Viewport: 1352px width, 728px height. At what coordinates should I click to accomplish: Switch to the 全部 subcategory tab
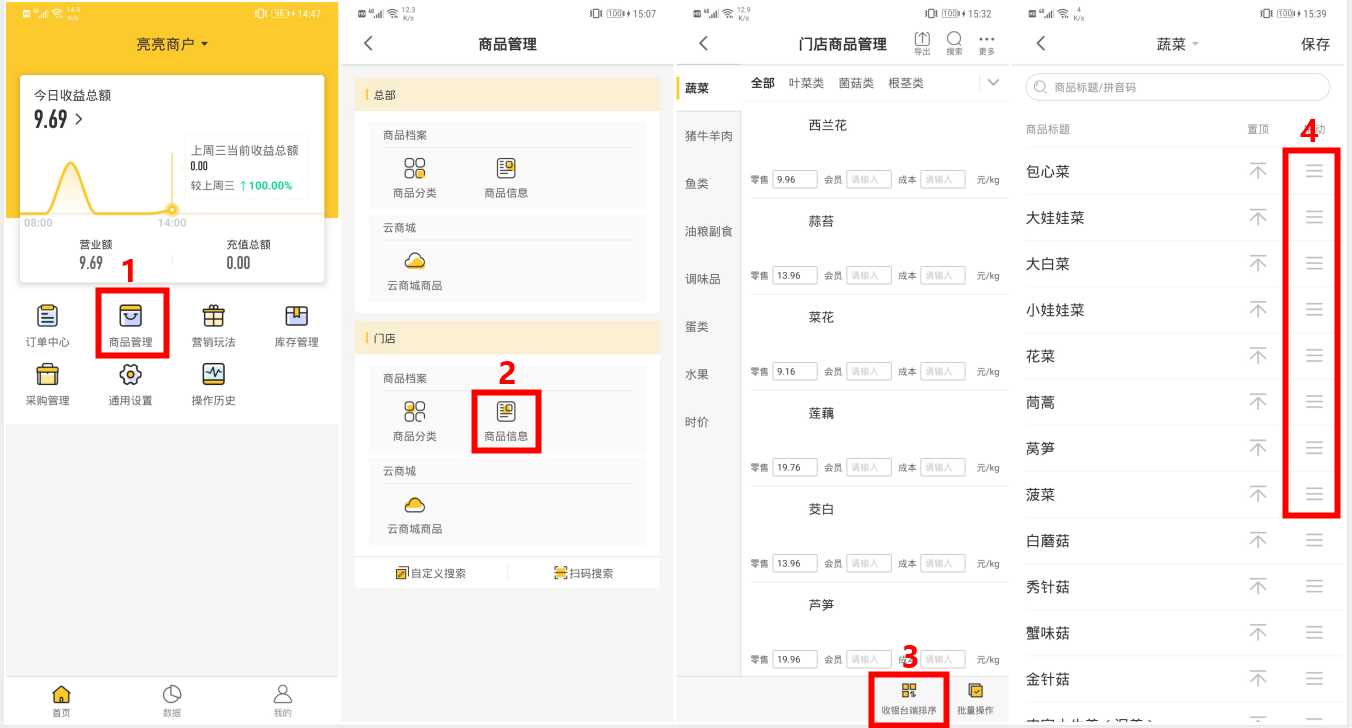point(763,83)
